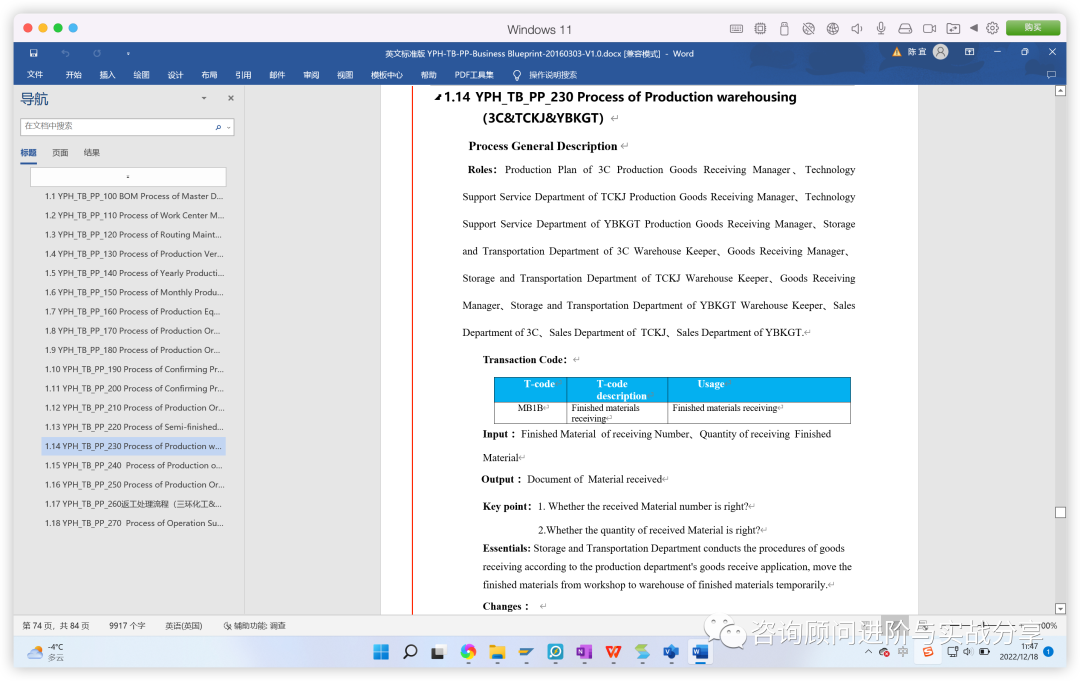The height and width of the screenshot is (681, 1080).
Task: Close the 导航 navigation pane
Action: coord(231,98)
